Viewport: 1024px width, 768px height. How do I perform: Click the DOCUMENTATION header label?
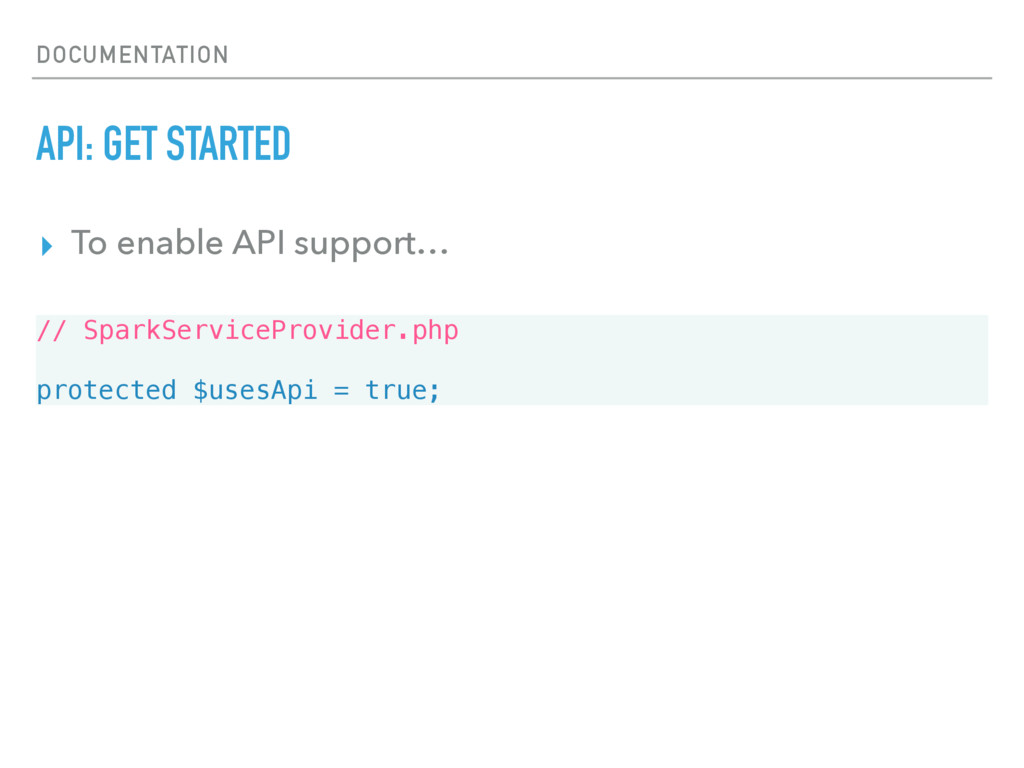[133, 55]
